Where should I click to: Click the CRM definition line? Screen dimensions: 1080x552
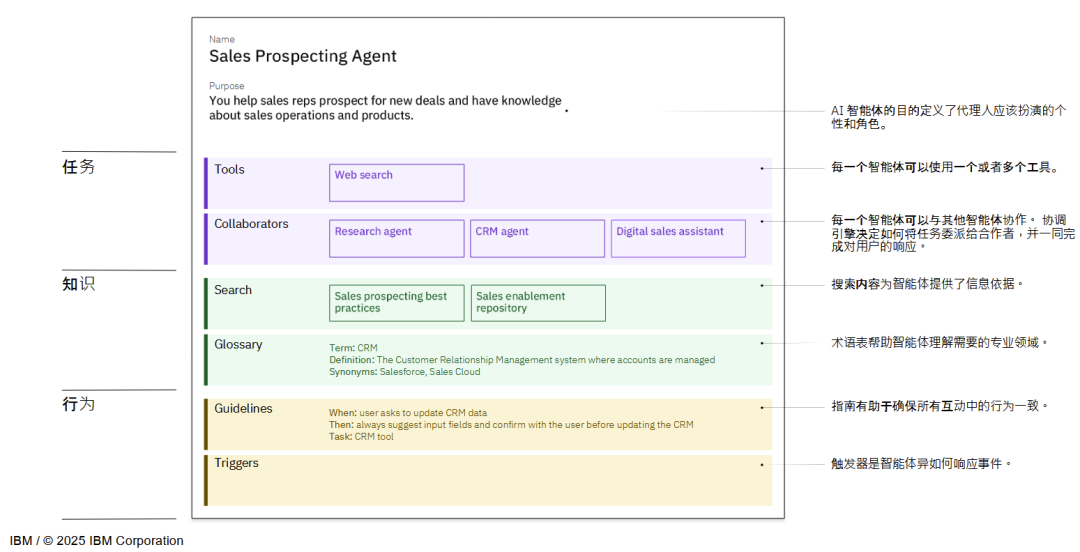522,360
